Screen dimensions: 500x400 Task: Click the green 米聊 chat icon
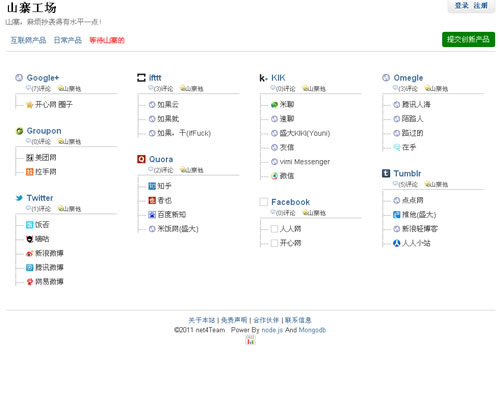pyautogui.click(x=274, y=105)
